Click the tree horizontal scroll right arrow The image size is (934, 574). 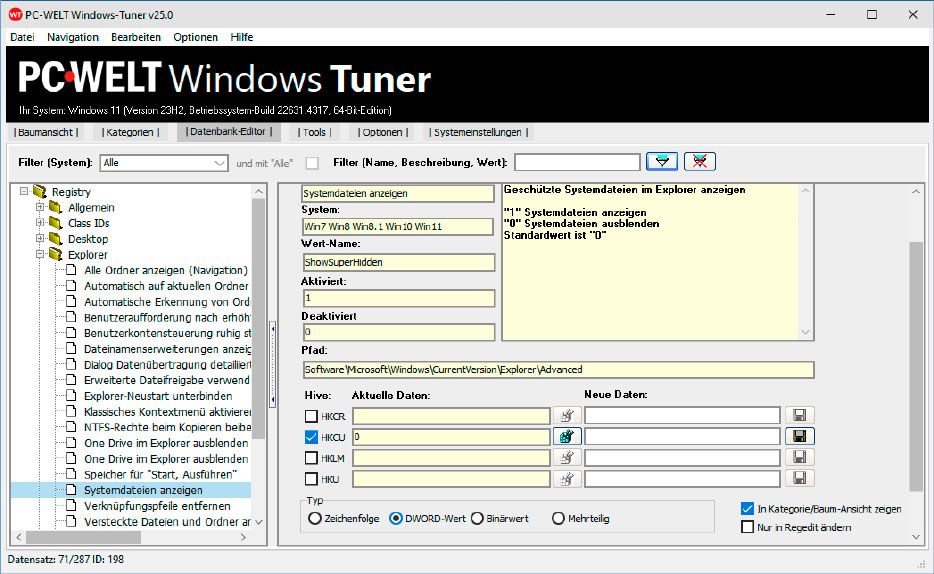(242, 537)
